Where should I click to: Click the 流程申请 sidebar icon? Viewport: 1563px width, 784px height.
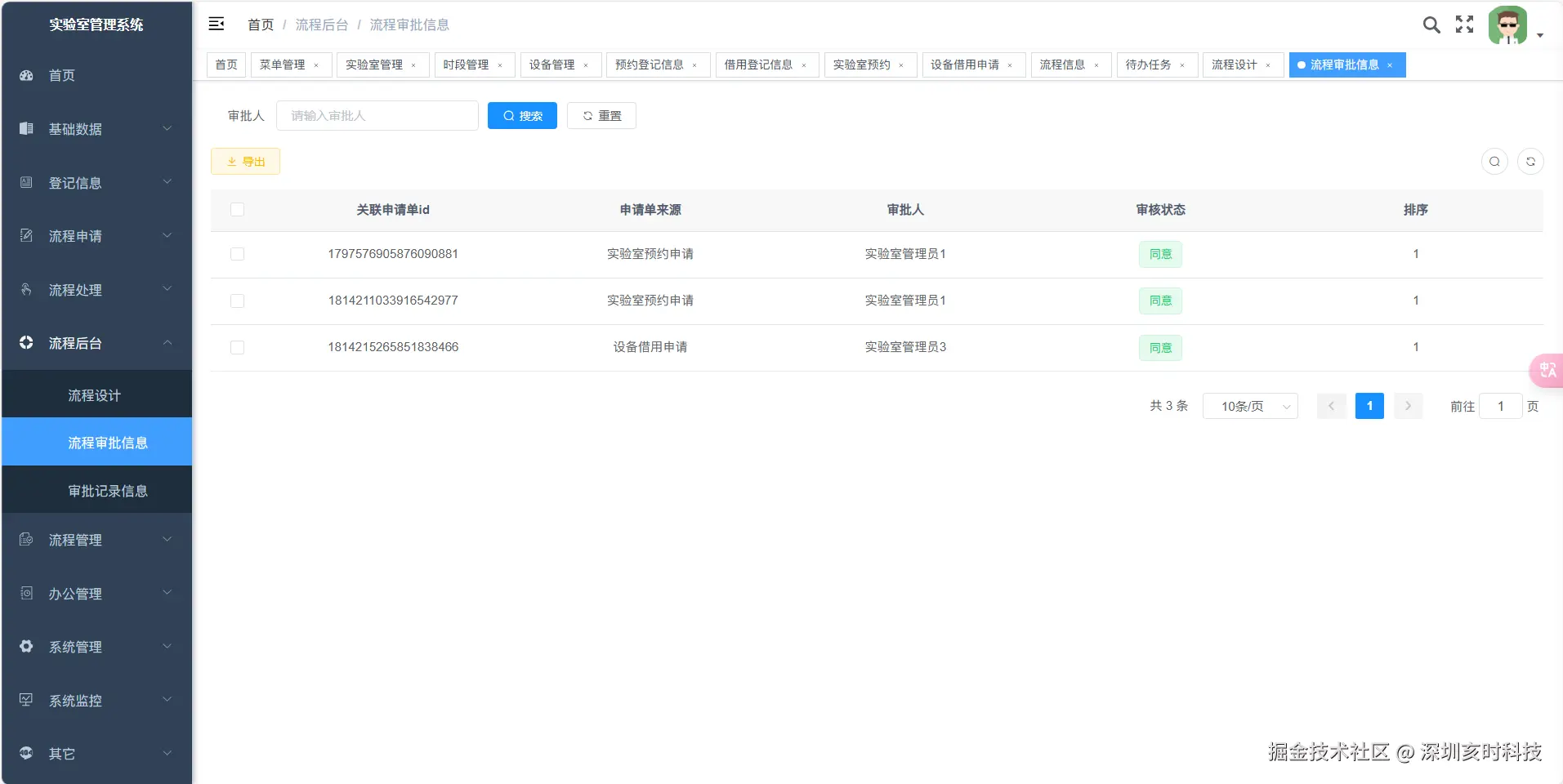click(x=26, y=236)
